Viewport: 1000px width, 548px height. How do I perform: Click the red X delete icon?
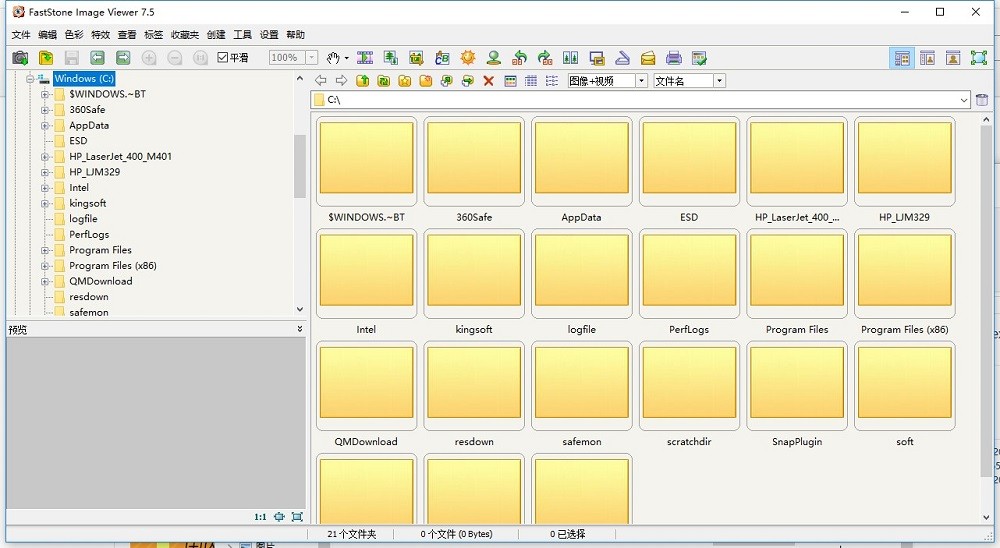click(489, 80)
